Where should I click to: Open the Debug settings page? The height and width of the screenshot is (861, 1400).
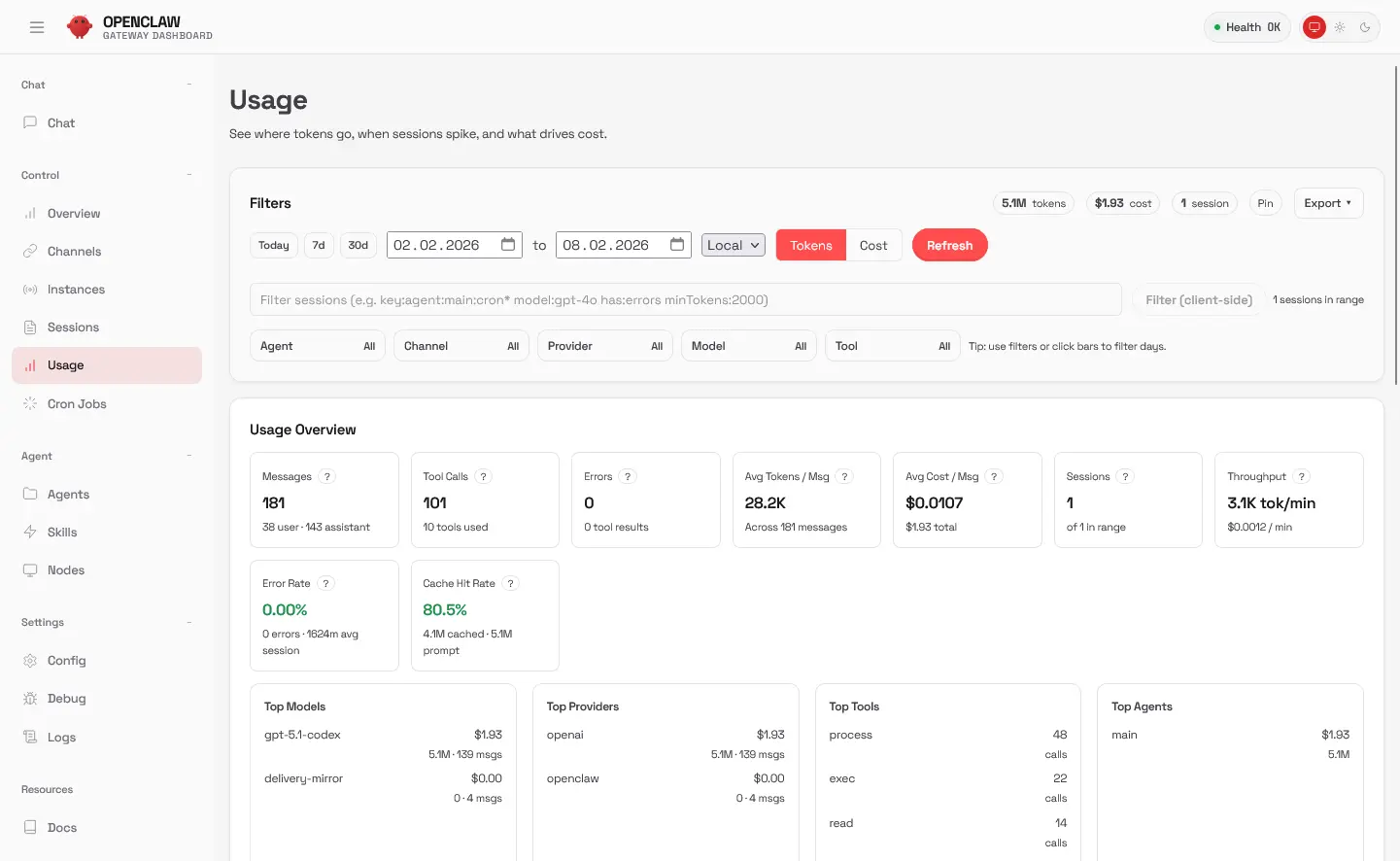pyautogui.click(x=66, y=699)
